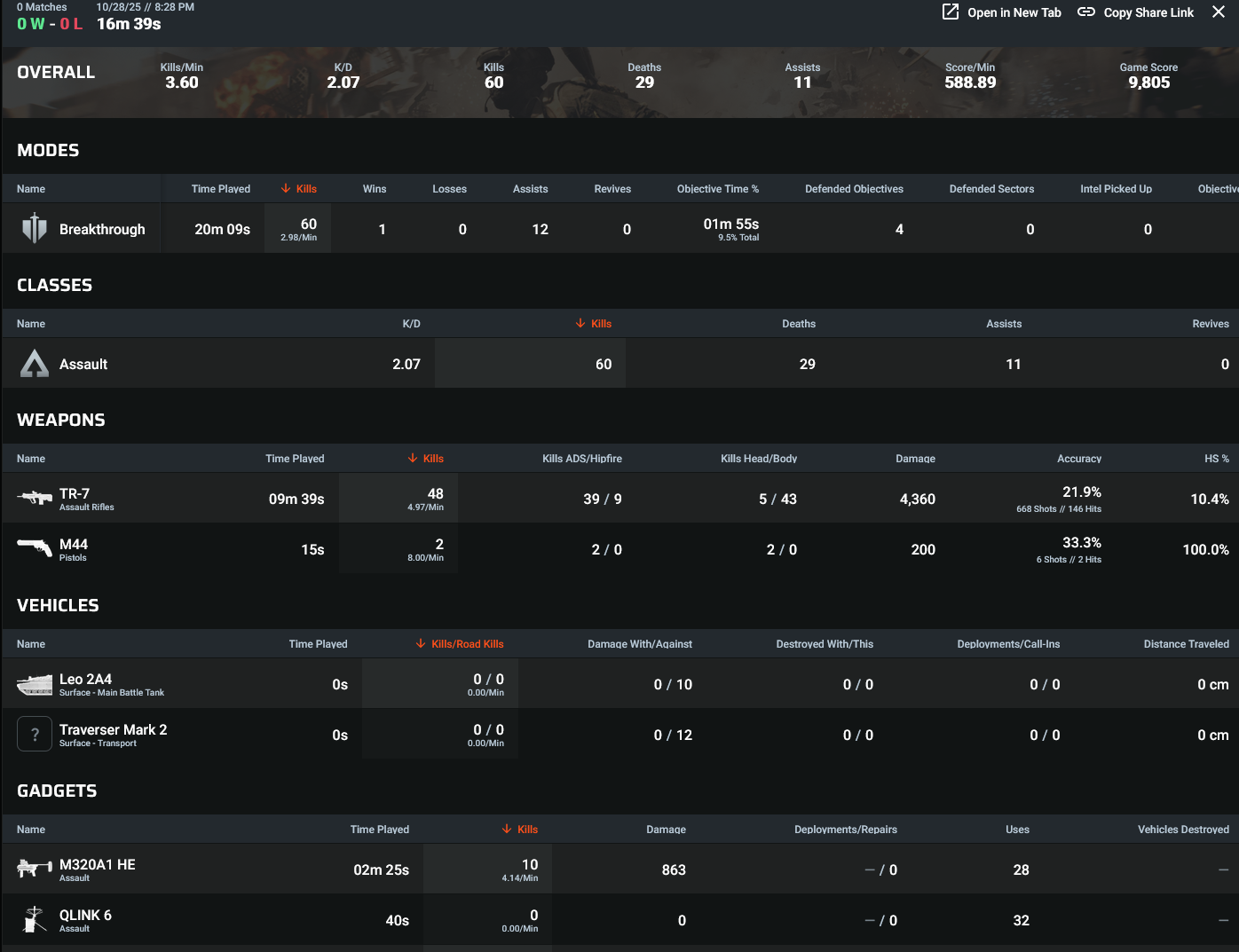
Task: Sort Gadgets table by Damage
Action: [666, 830]
